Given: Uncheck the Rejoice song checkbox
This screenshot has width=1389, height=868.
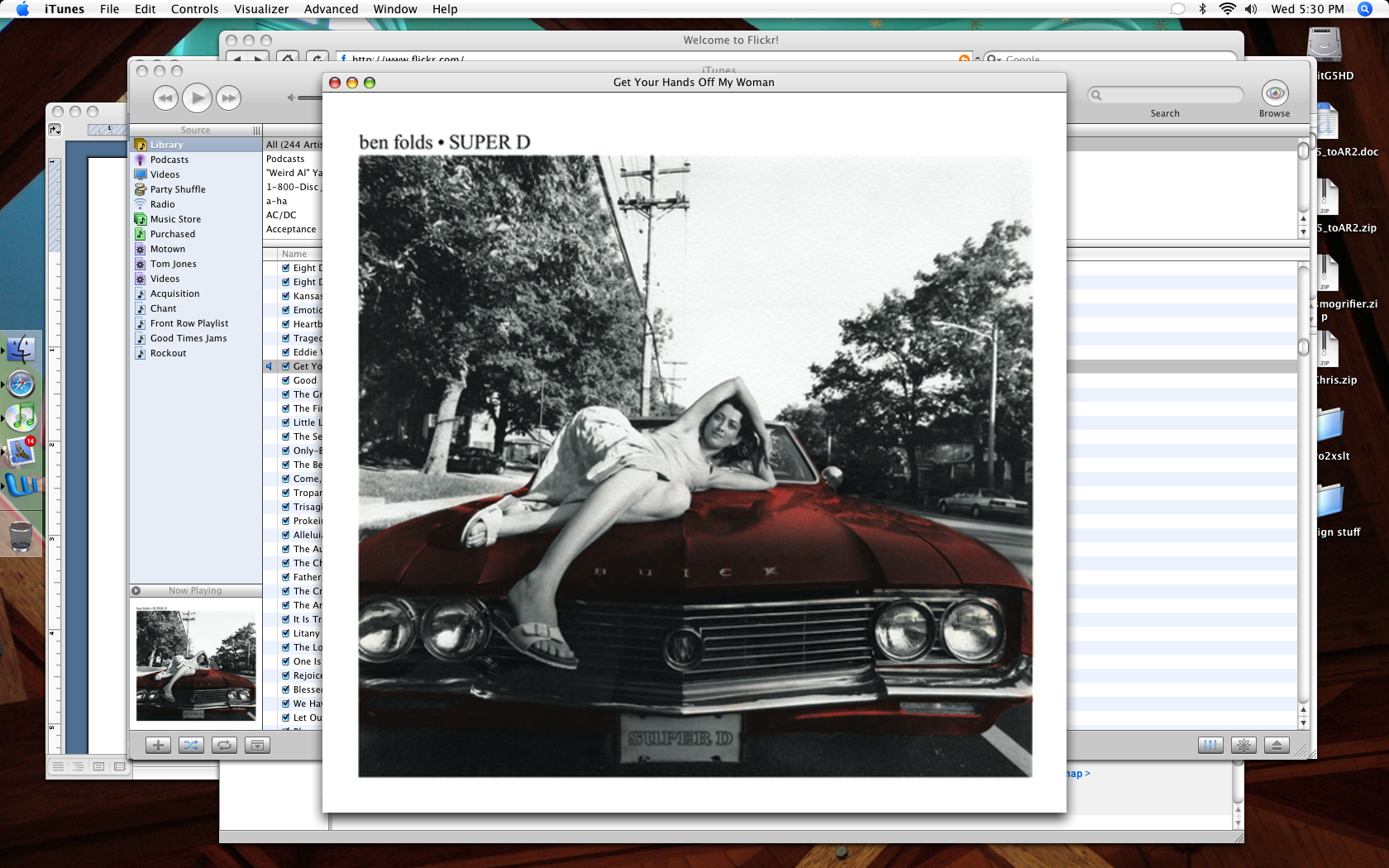Looking at the screenshot, I should [x=286, y=675].
